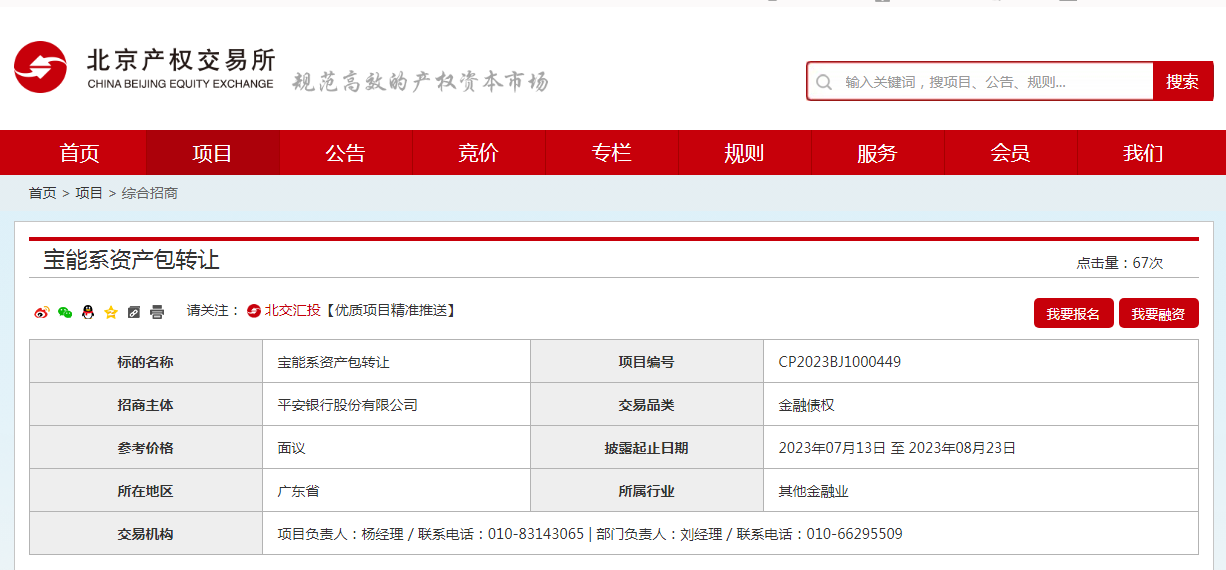Click the 其他金融业 industry cell
This screenshot has height=570, width=1226.
tap(980, 491)
